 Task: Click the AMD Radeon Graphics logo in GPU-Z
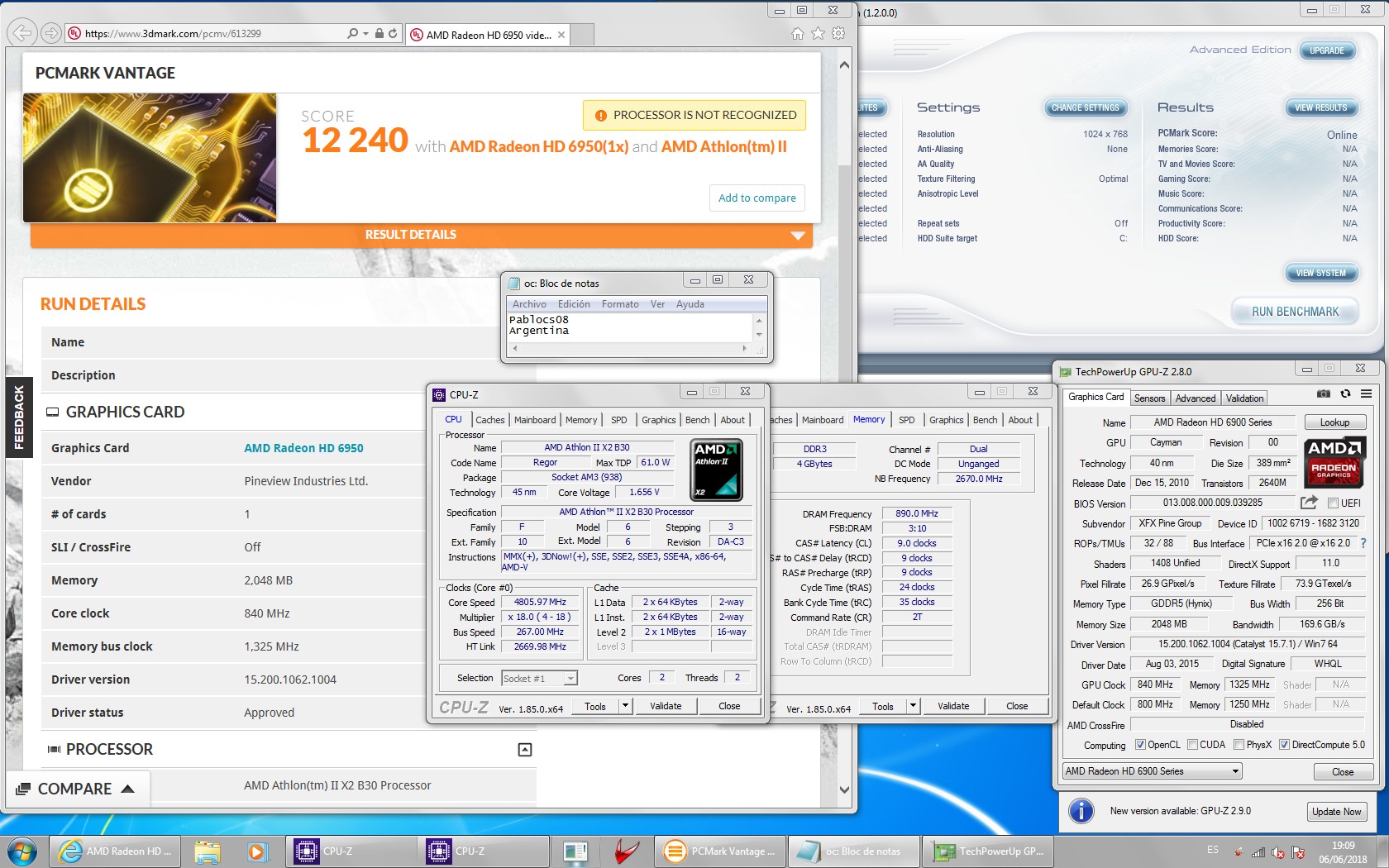[x=1334, y=462]
